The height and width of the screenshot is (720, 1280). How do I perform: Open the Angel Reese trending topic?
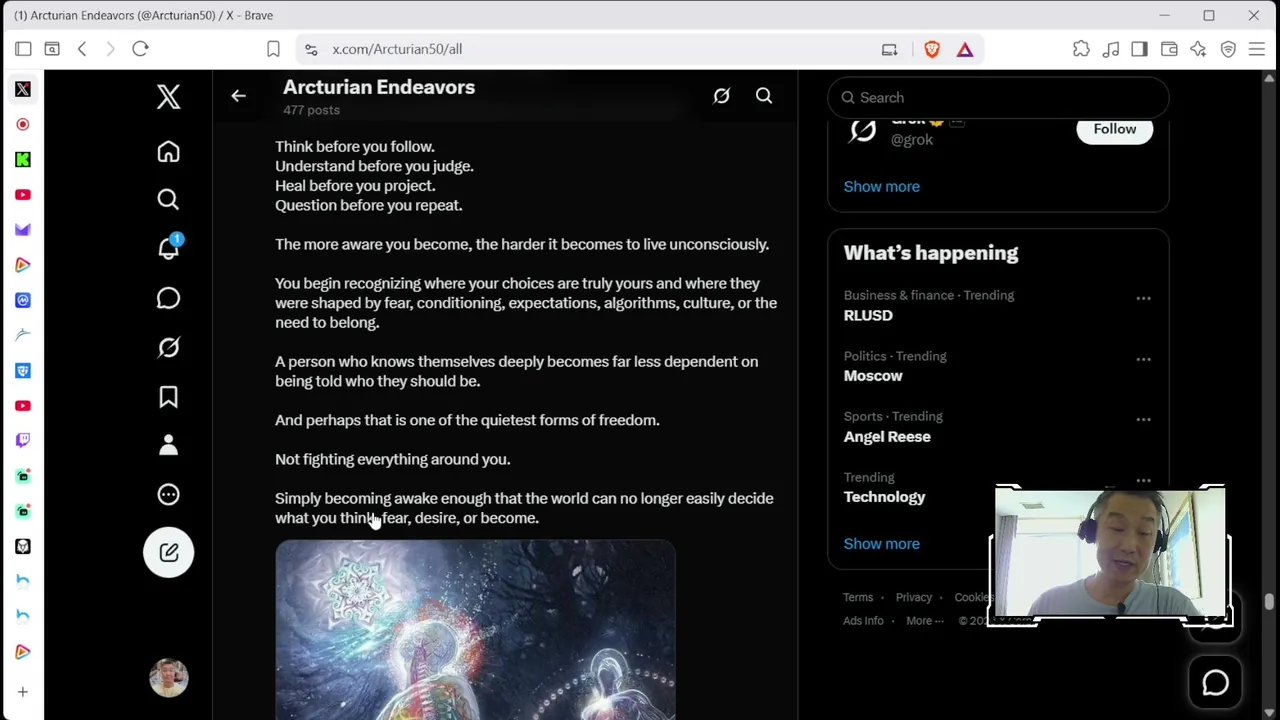click(887, 437)
